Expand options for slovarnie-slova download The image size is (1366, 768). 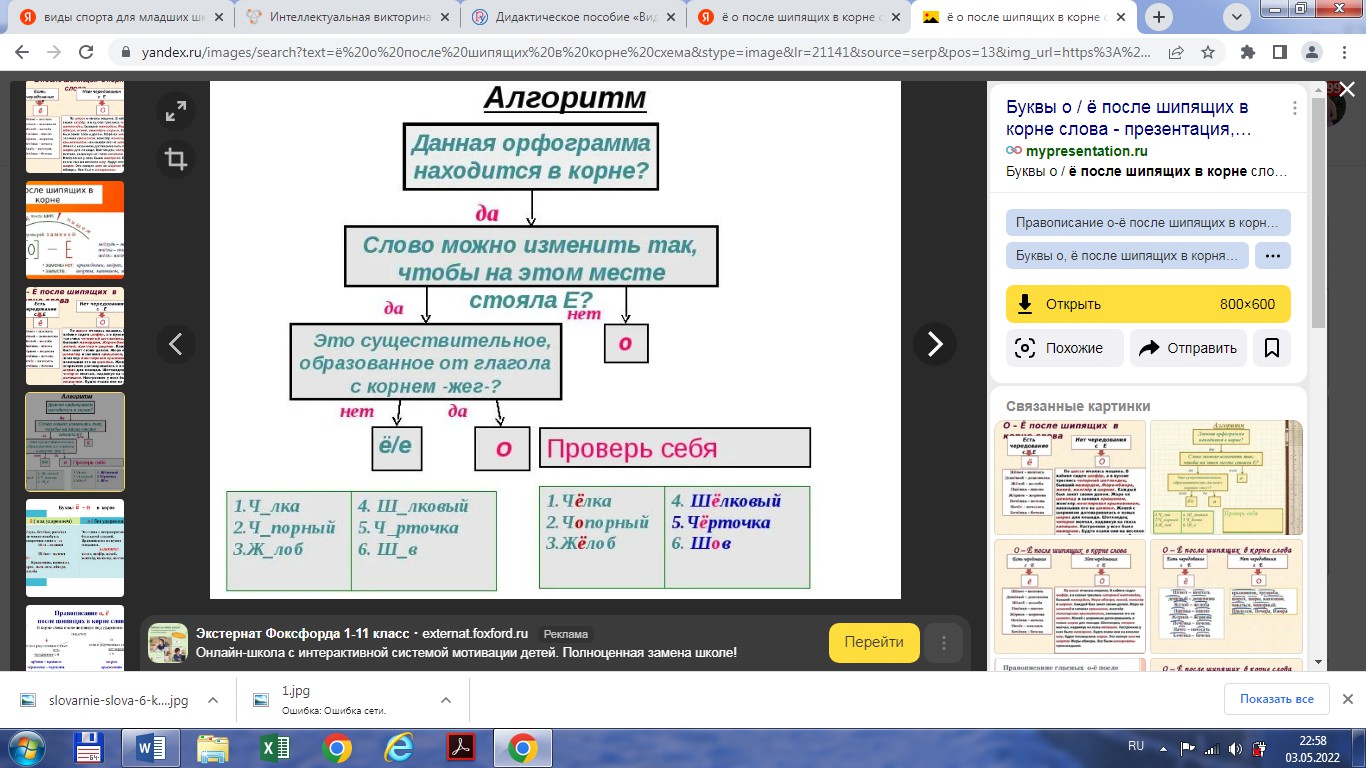[213, 700]
